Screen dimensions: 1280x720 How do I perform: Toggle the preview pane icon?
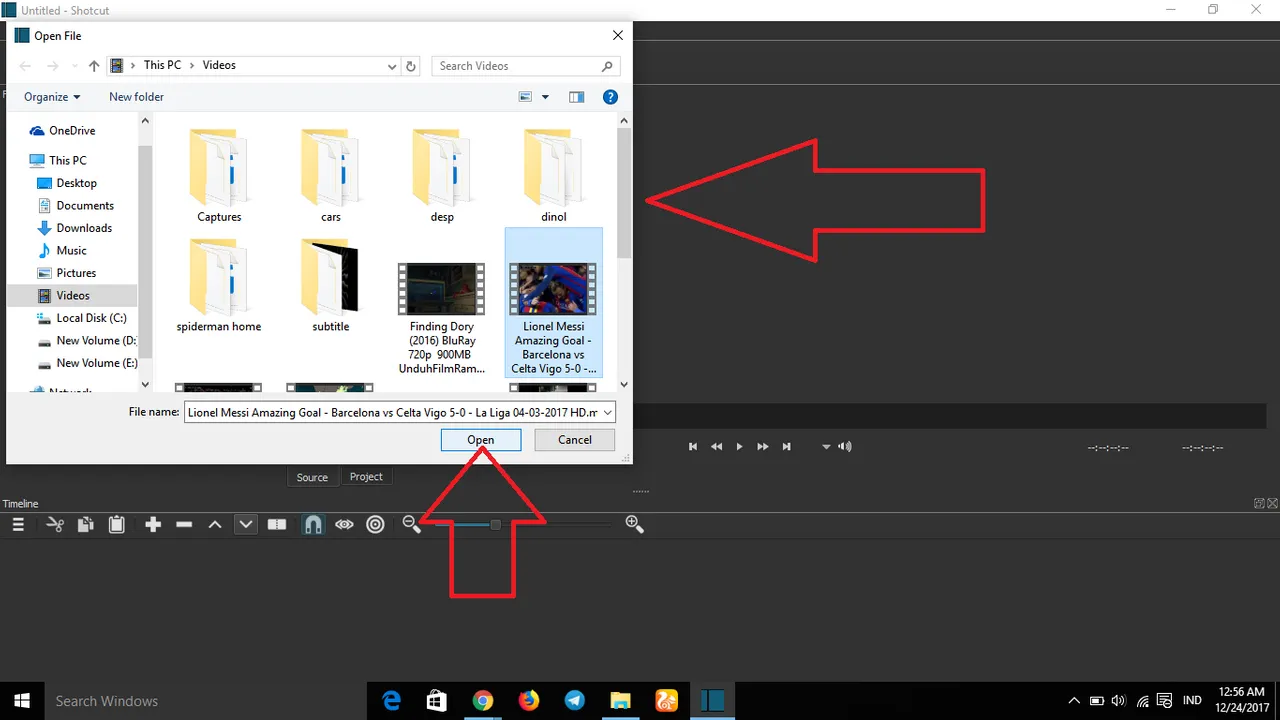click(x=576, y=97)
